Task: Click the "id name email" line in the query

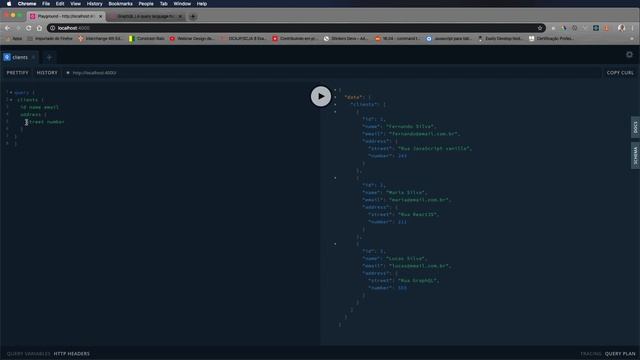Action: click(40, 107)
